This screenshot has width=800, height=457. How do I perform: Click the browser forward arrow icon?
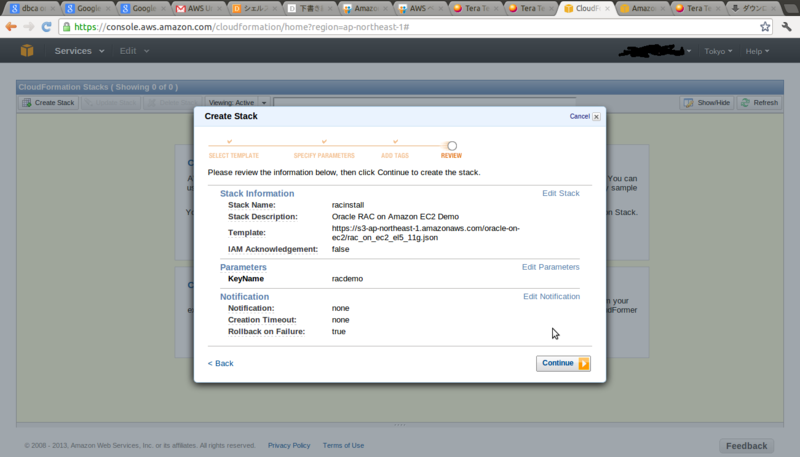pyautogui.click(x=29, y=27)
